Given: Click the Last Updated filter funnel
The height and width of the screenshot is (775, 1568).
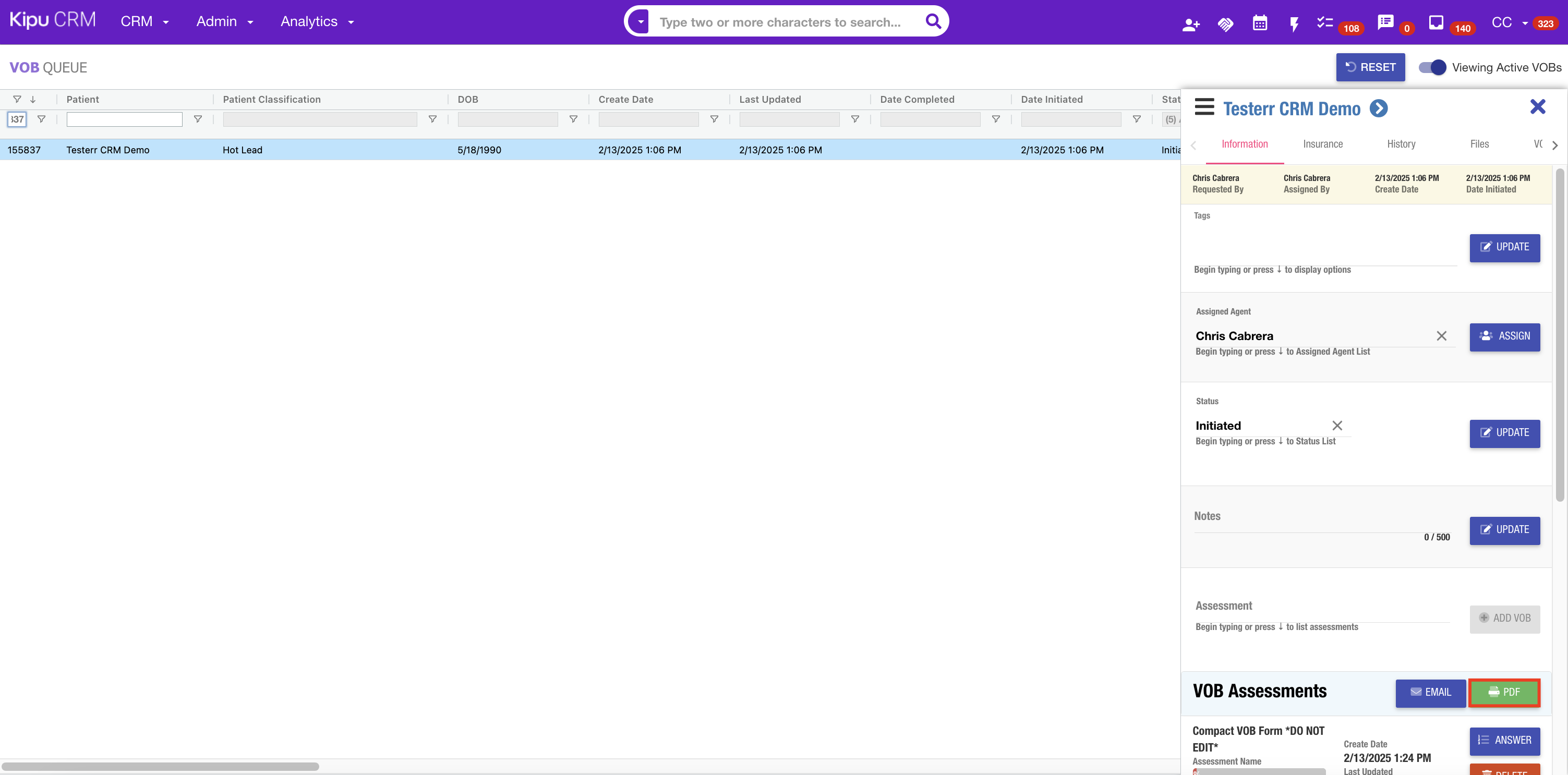Looking at the screenshot, I should click(x=855, y=119).
